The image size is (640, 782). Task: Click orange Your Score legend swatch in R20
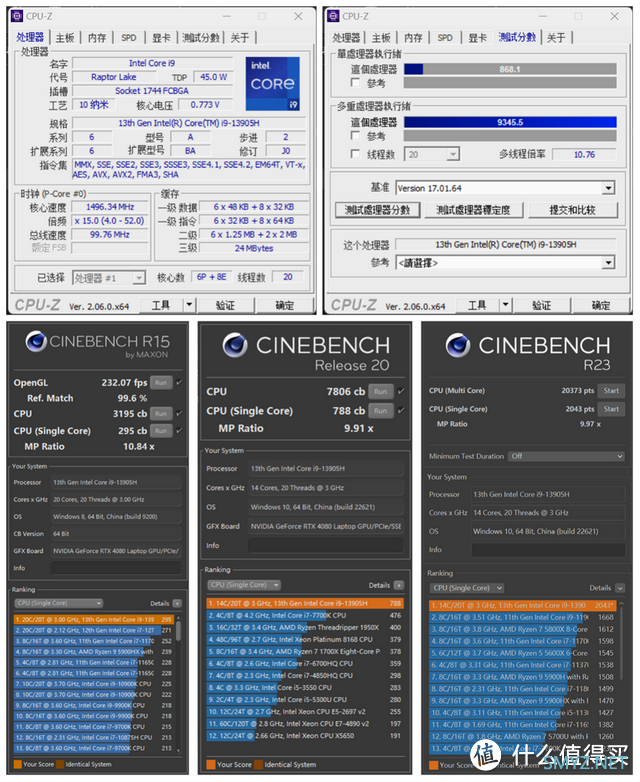pos(211,764)
